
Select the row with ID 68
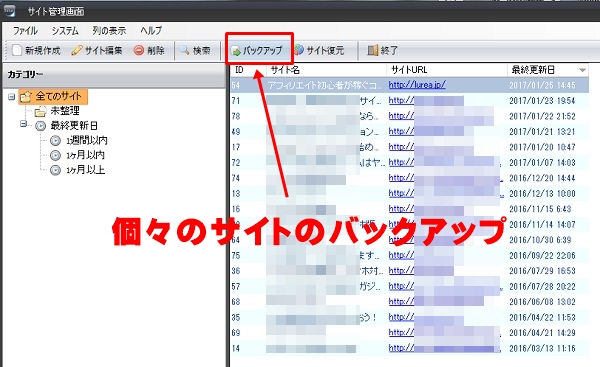pos(409,302)
